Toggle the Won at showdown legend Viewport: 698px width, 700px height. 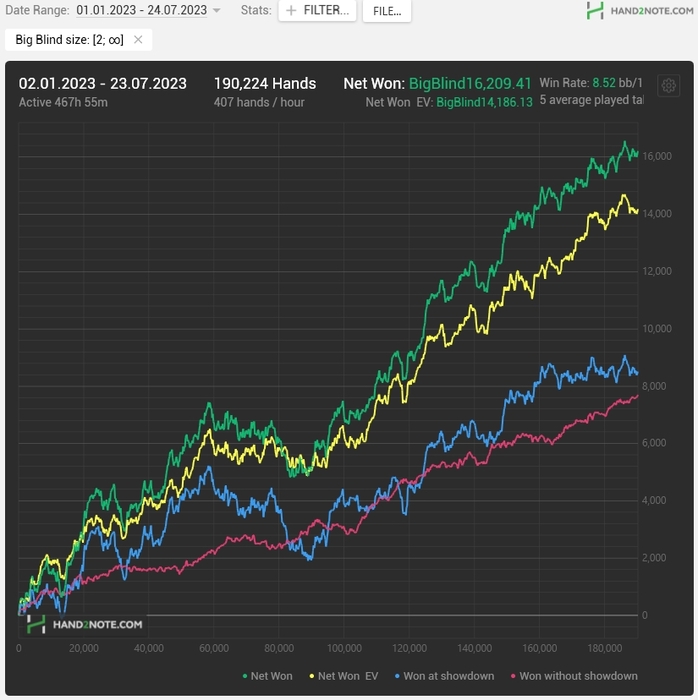(x=445, y=676)
